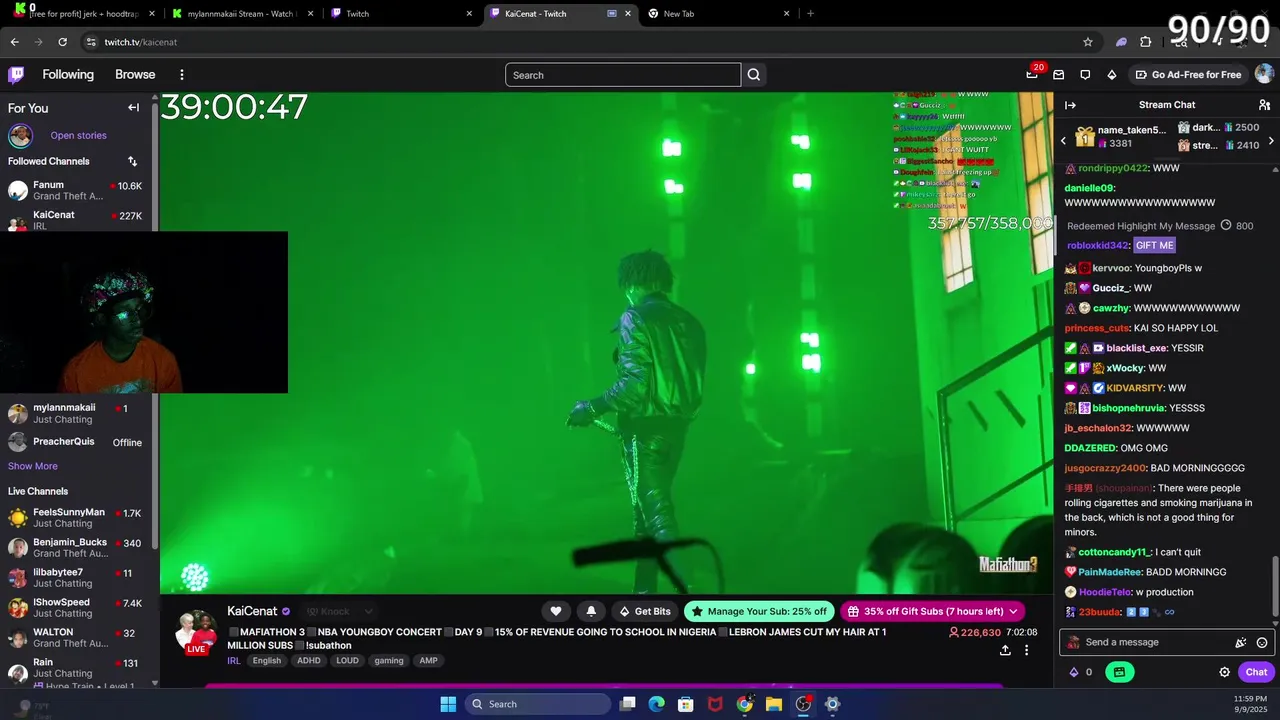Screen dimensions: 1280x720
Task: Open the celebration party popper icon in chat
Action: click(x=1241, y=643)
